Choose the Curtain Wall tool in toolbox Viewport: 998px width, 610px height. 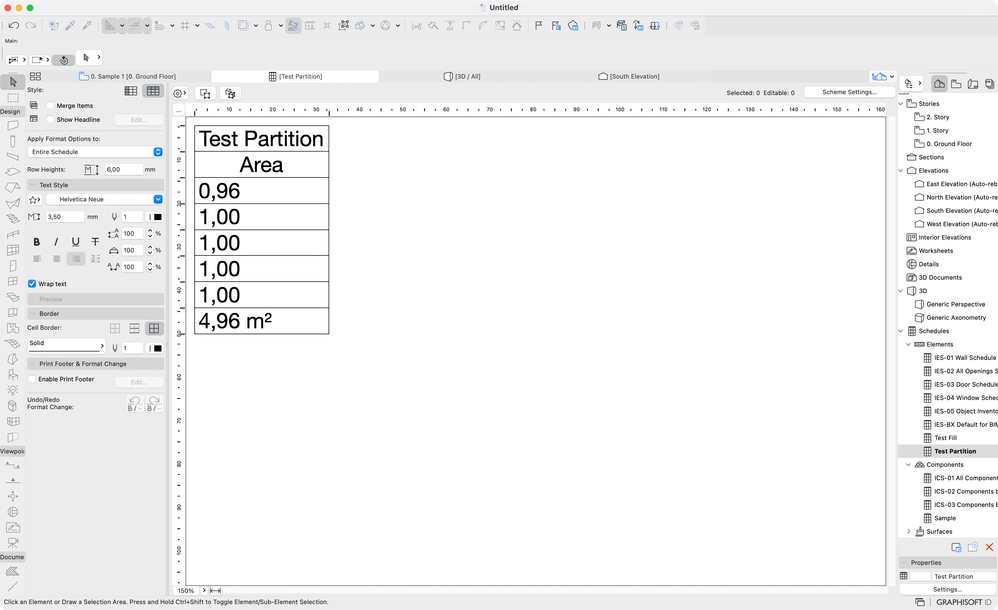pos(13,250)
